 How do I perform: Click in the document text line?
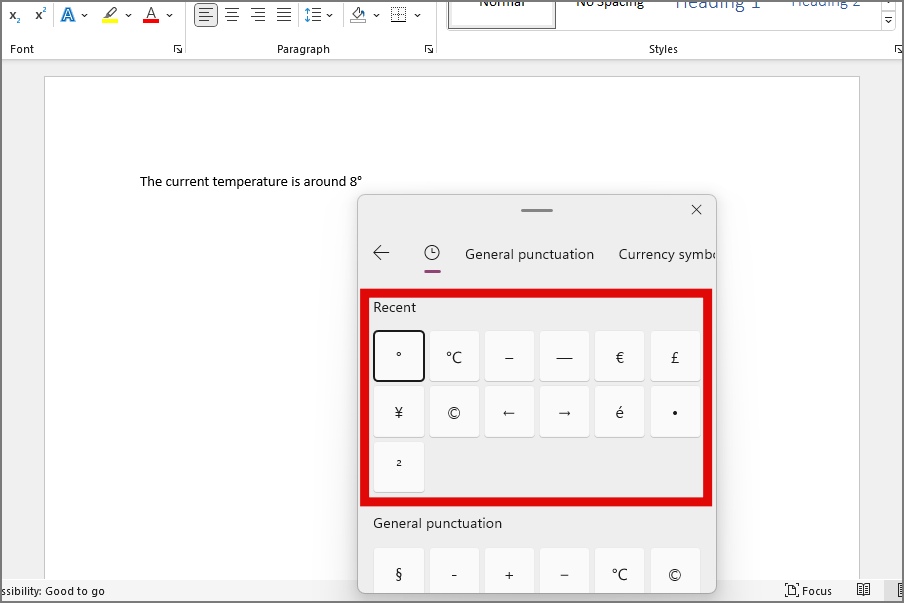click(x=251, y=182)
